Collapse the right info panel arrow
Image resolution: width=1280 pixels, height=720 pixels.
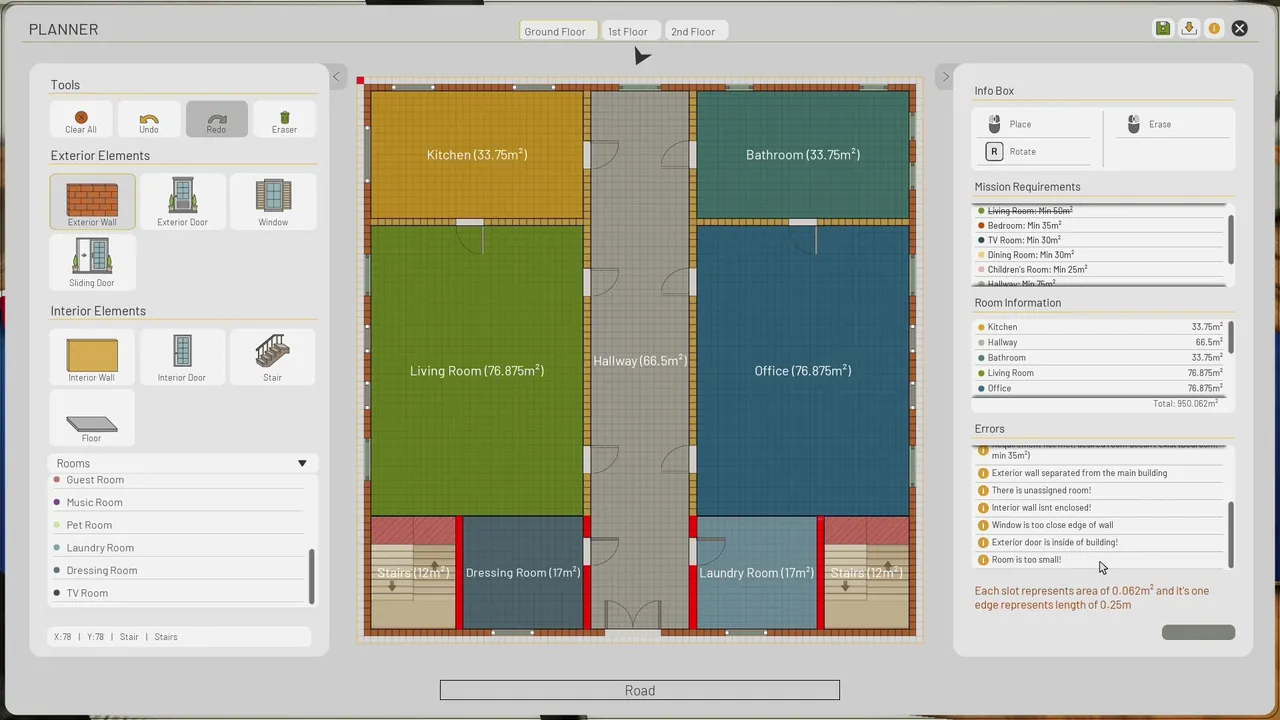pos(945,77)
